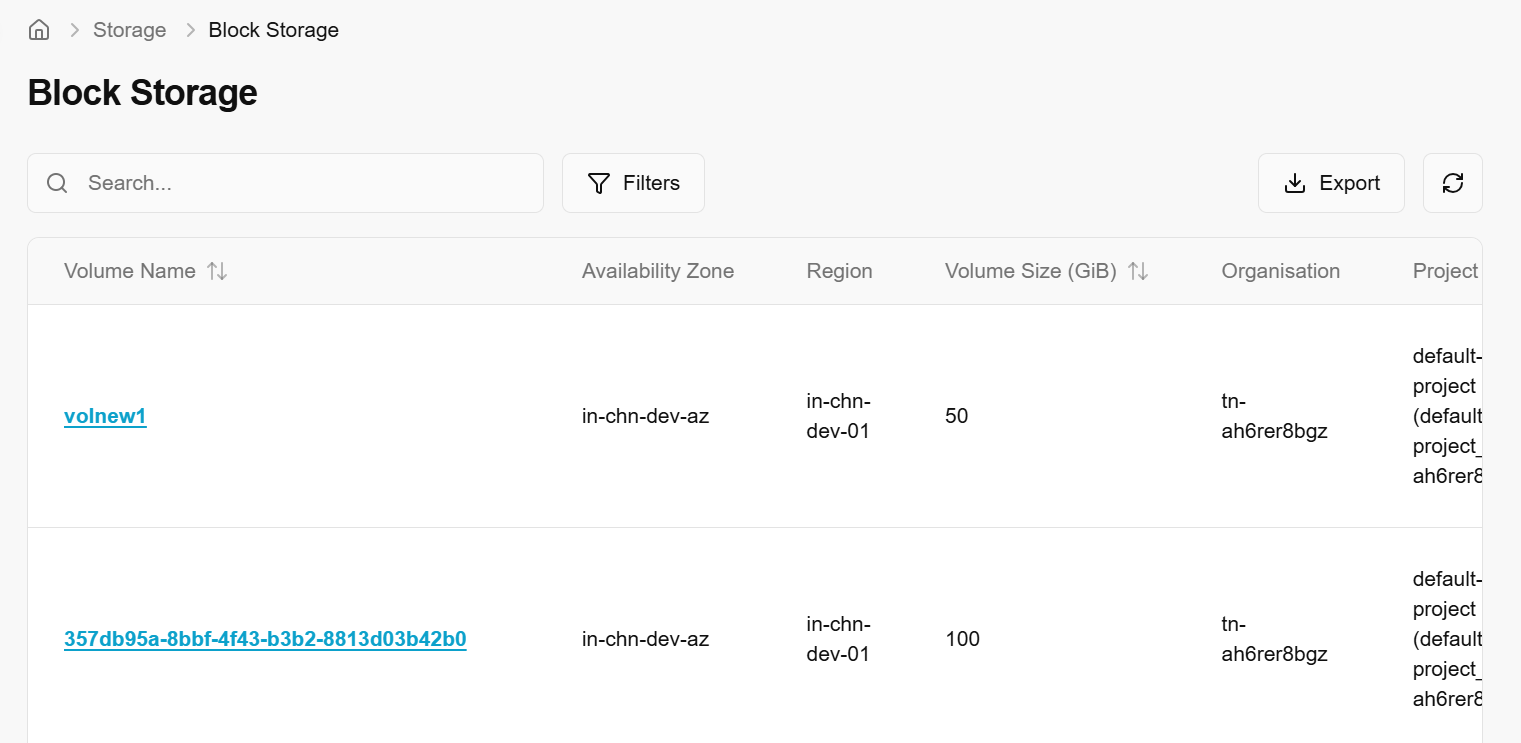The image size is (1521, 743).
Task: Click the Availability Zone column header
Action: click(x=657, y=271)
